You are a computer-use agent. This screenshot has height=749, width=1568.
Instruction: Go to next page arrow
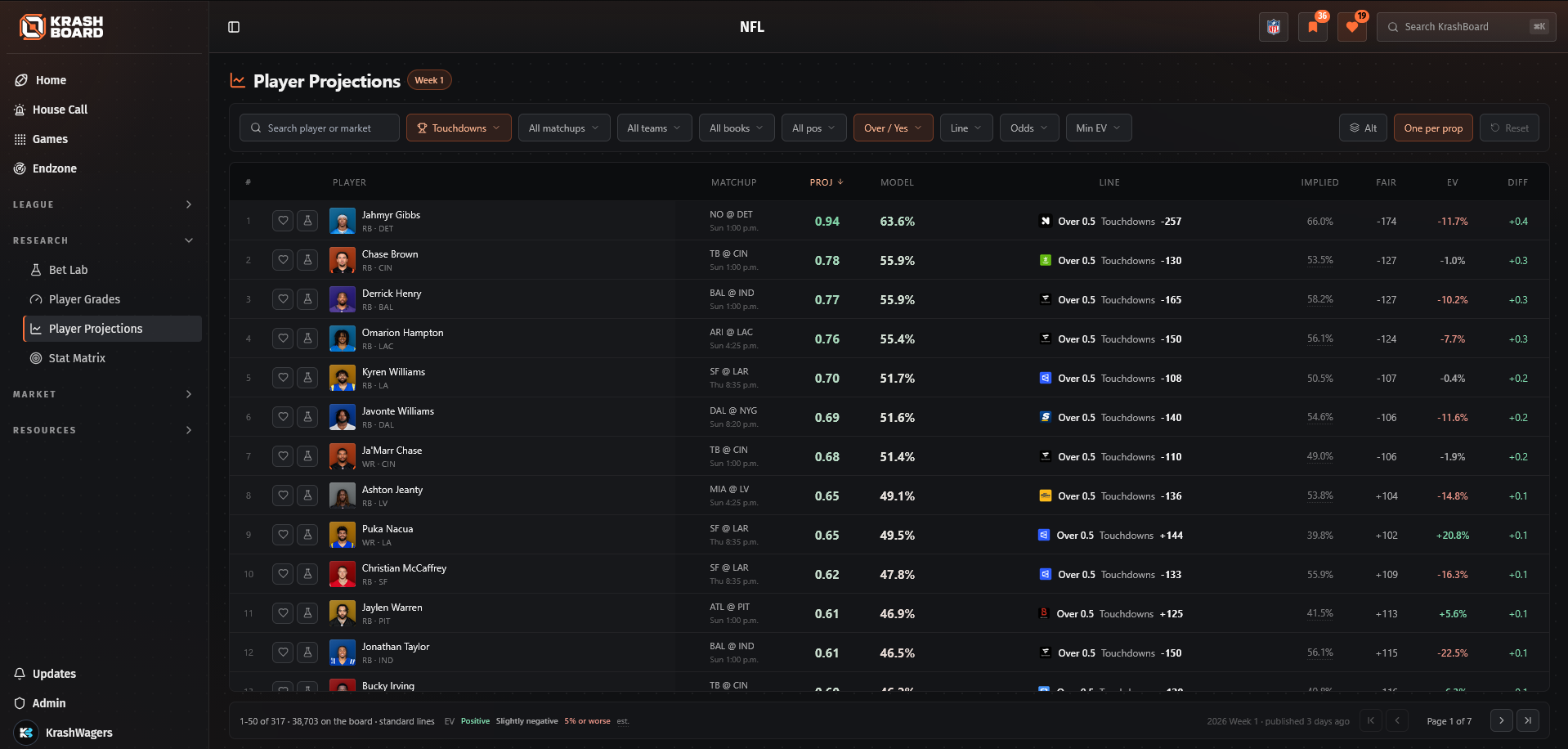pyautogui.click(x=1501, y=720)
